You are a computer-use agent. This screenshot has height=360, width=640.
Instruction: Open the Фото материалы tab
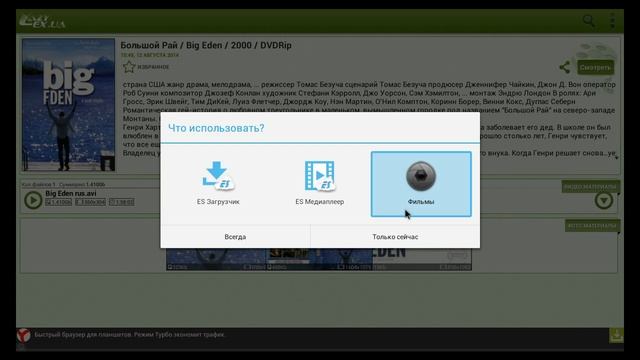(x=592, y=226)
